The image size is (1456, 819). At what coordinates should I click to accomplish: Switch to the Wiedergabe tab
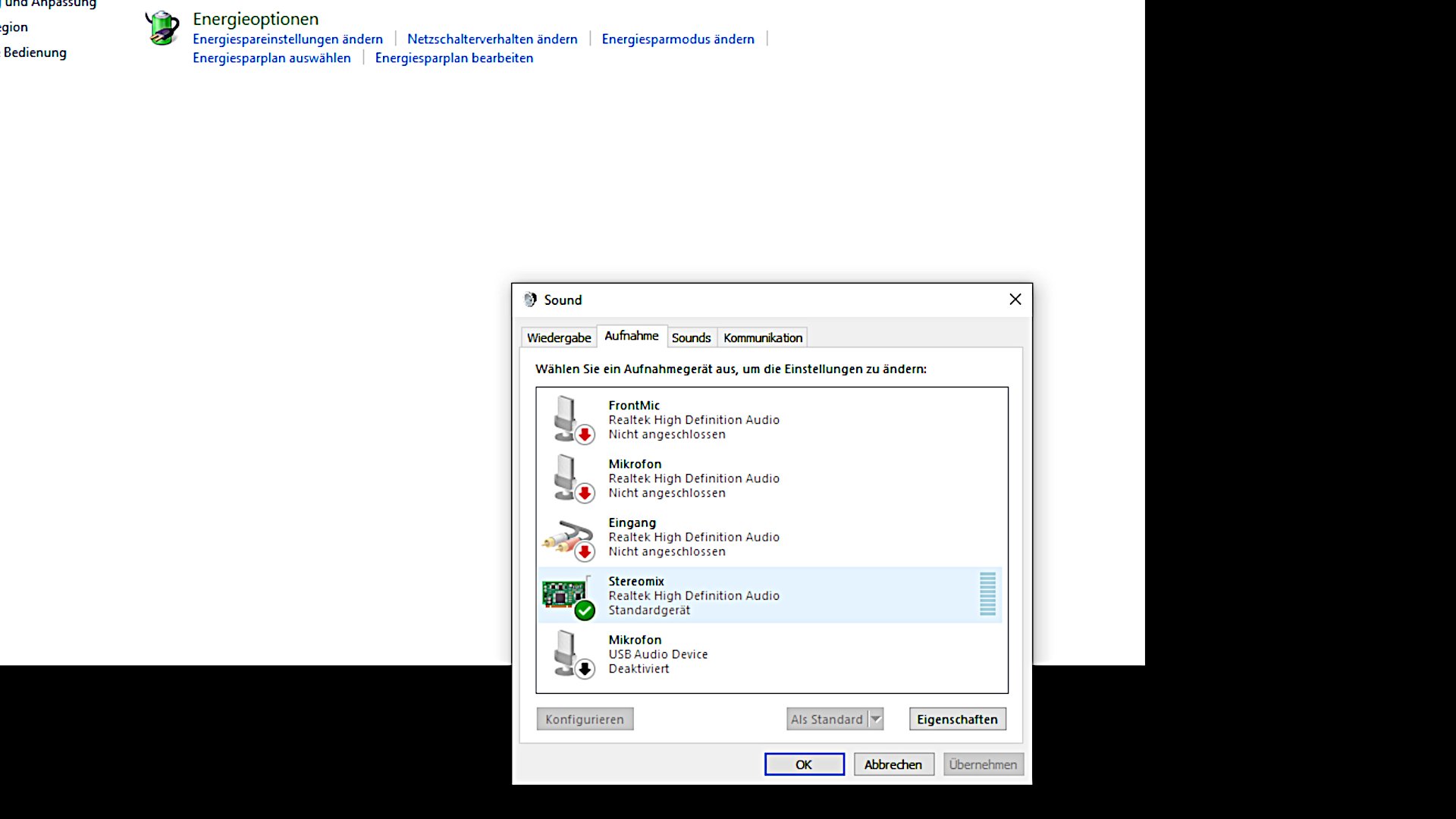(559, 337)
